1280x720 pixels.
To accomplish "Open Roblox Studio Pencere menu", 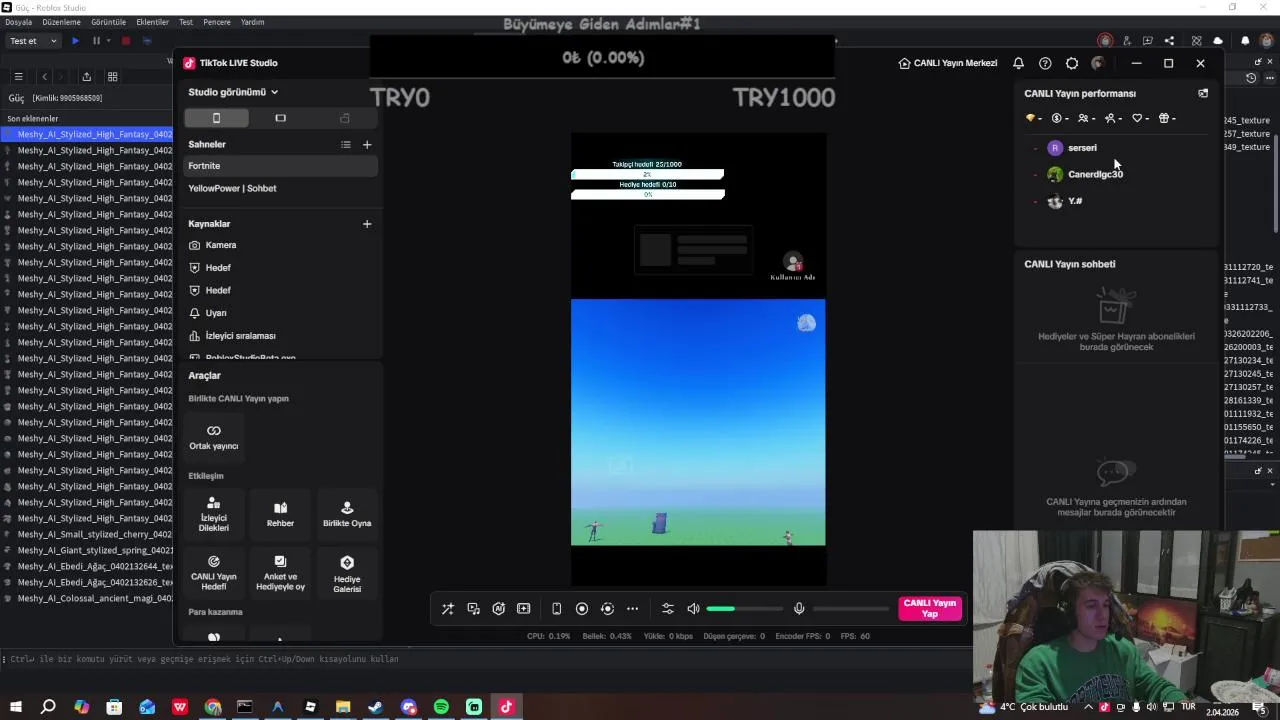I will (x=217, y=22).
